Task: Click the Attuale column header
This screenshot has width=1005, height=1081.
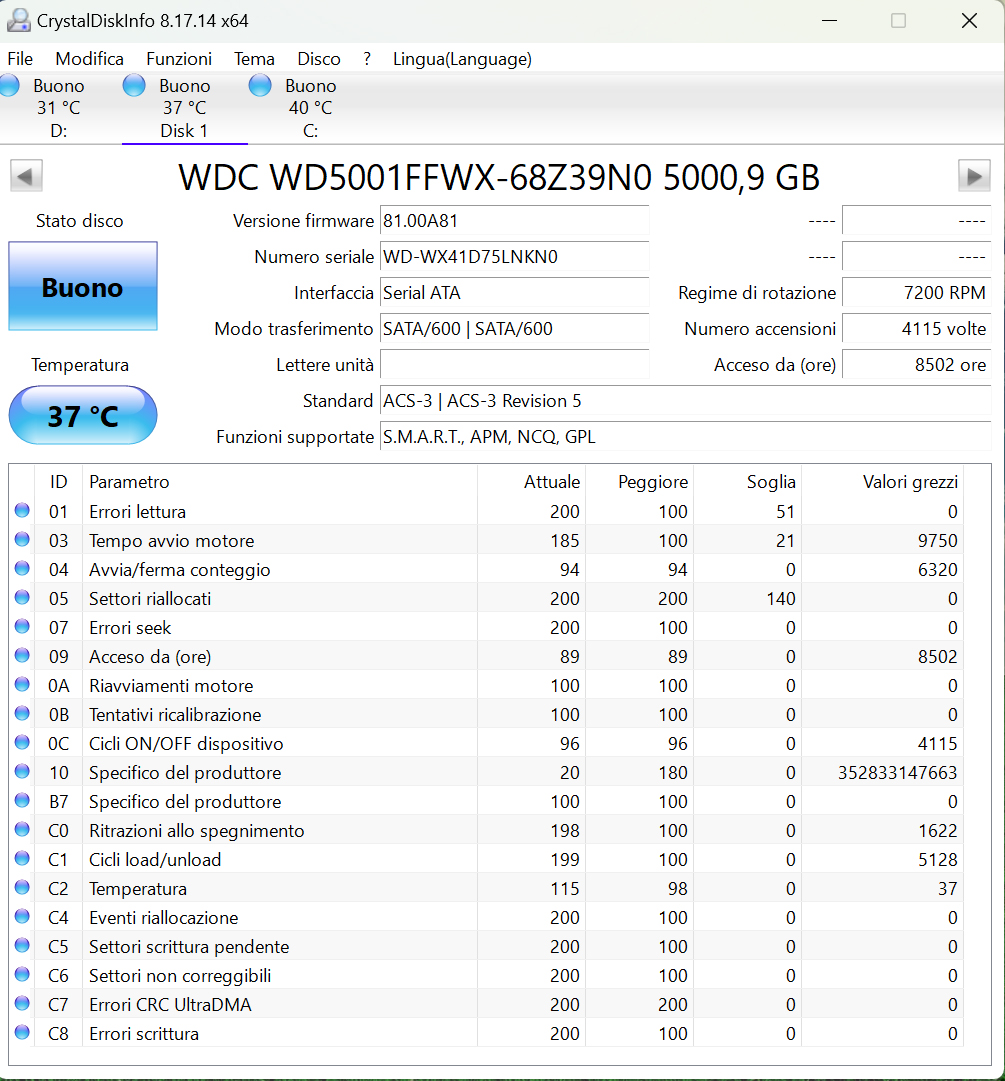Action: coord(531,481)
